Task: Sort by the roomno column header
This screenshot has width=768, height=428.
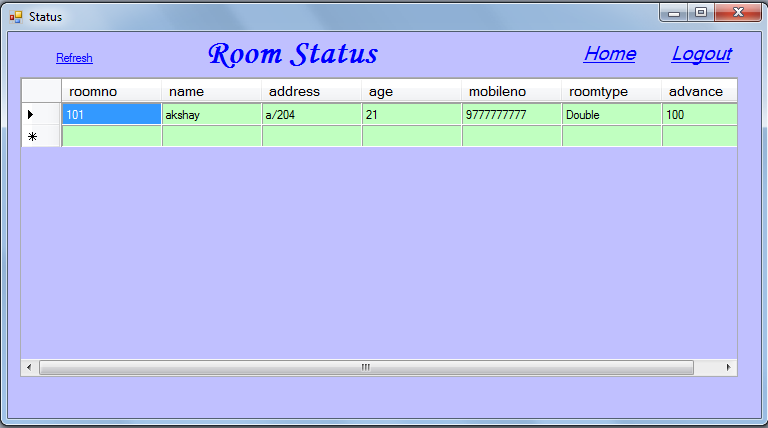Action: pyautogui.click(x=111, y=91)
